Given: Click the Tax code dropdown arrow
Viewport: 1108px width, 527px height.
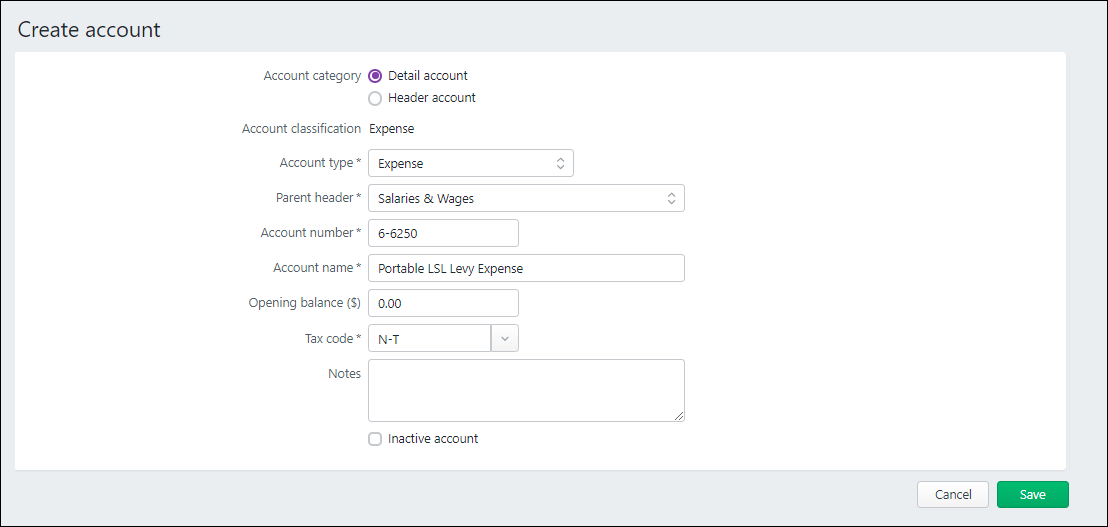Looking at the screenshot, I should (x=505, y=339).
